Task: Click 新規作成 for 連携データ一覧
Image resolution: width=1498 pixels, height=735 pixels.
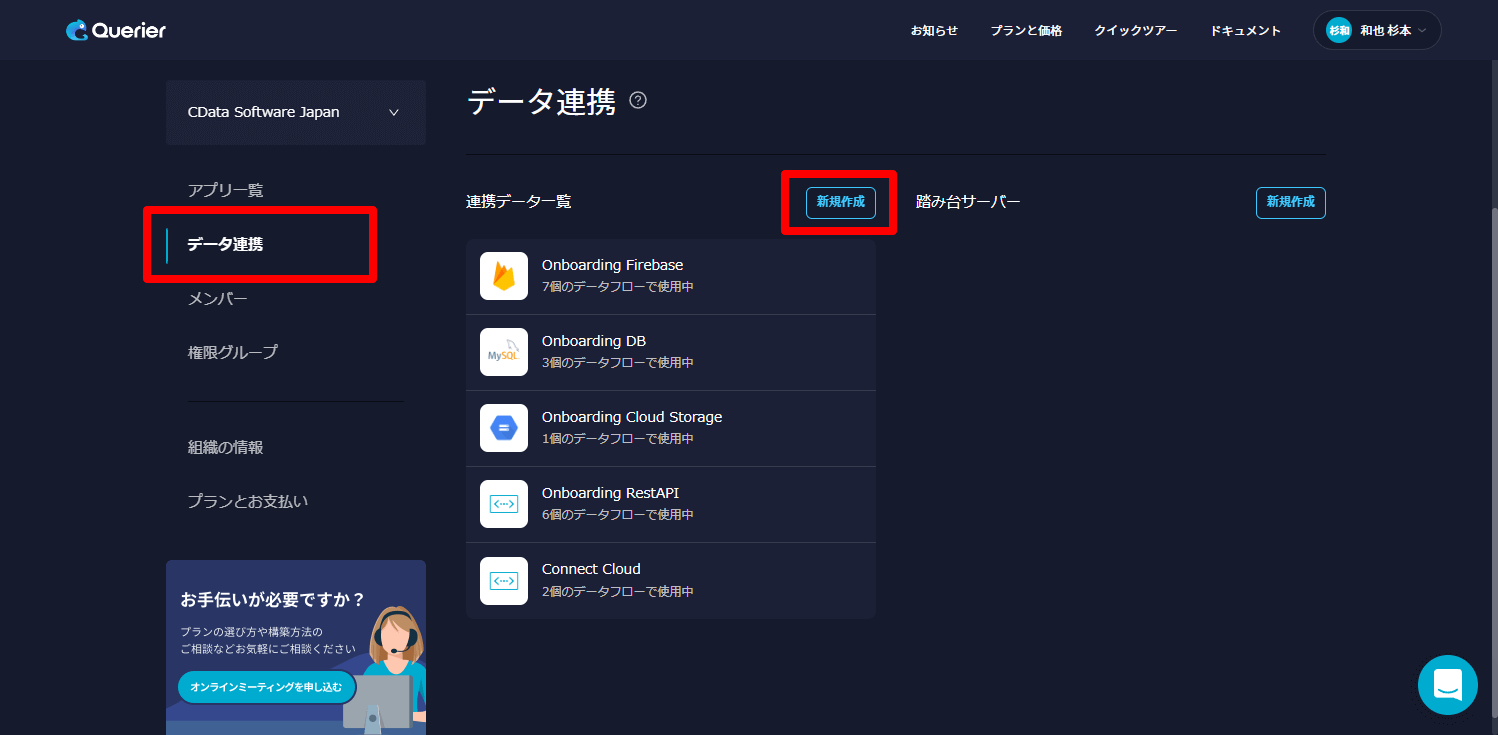Action: [x=841, y=202]
